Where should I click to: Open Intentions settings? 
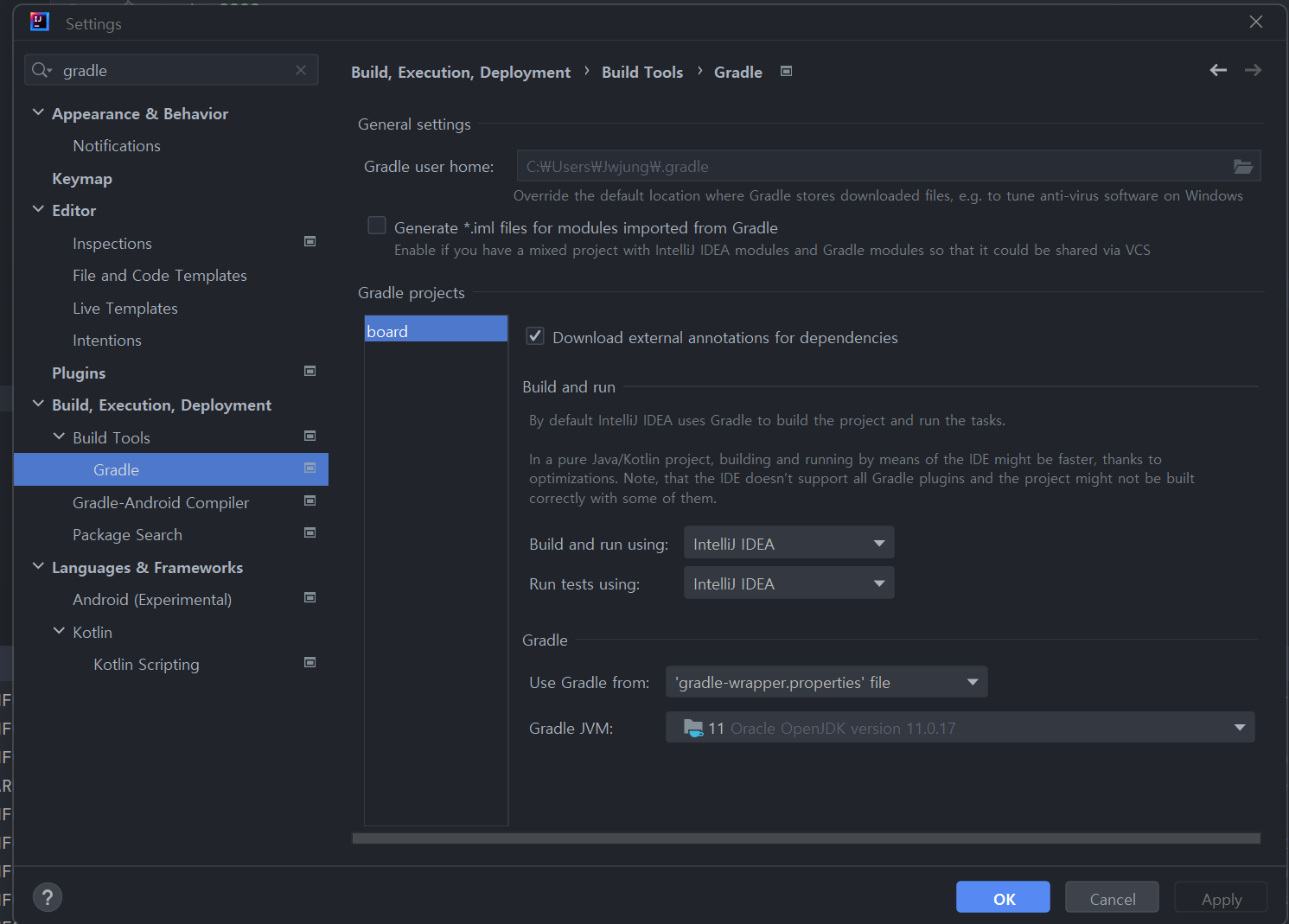click(107, 341)
